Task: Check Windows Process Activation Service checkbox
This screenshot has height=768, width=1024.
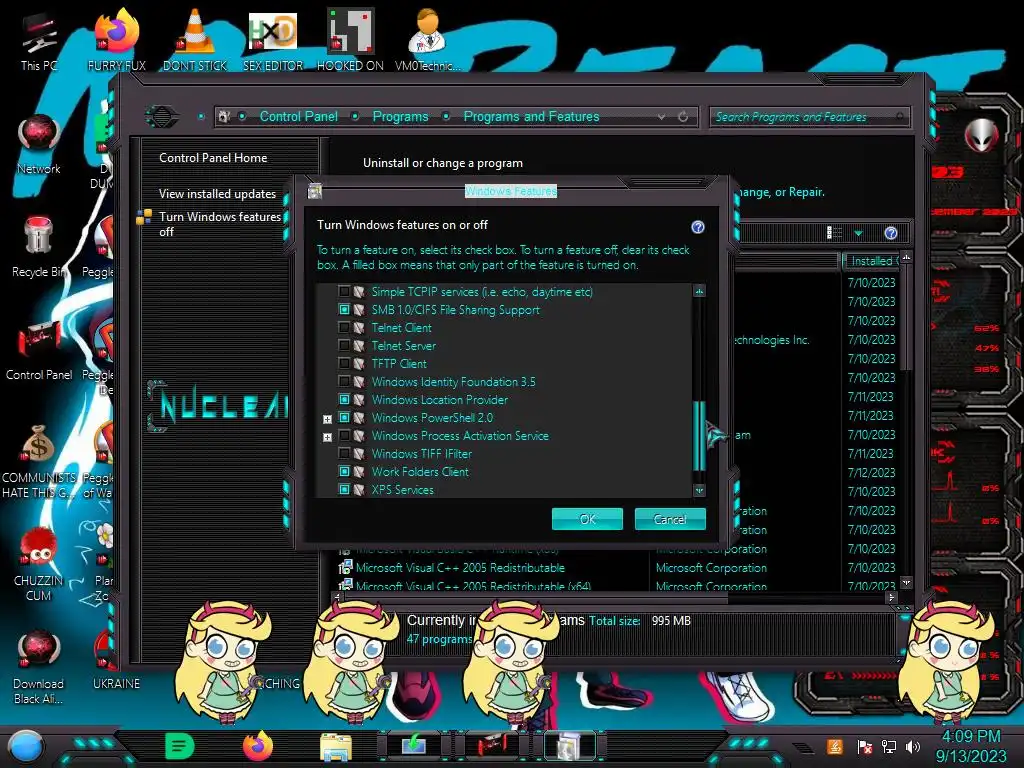Action: tap(344, 436)
